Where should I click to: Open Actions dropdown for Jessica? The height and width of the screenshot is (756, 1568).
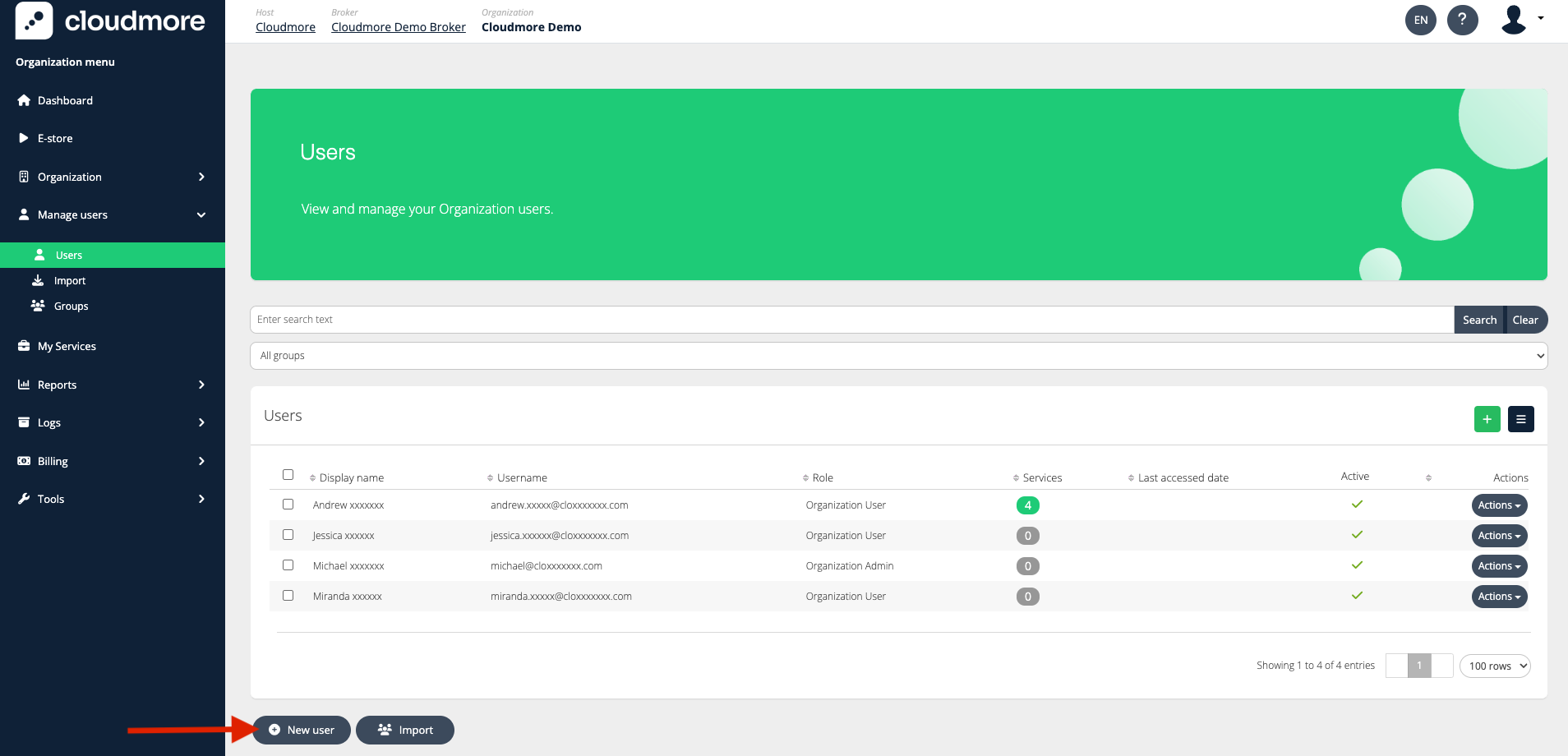click(x=1498, y=536)
